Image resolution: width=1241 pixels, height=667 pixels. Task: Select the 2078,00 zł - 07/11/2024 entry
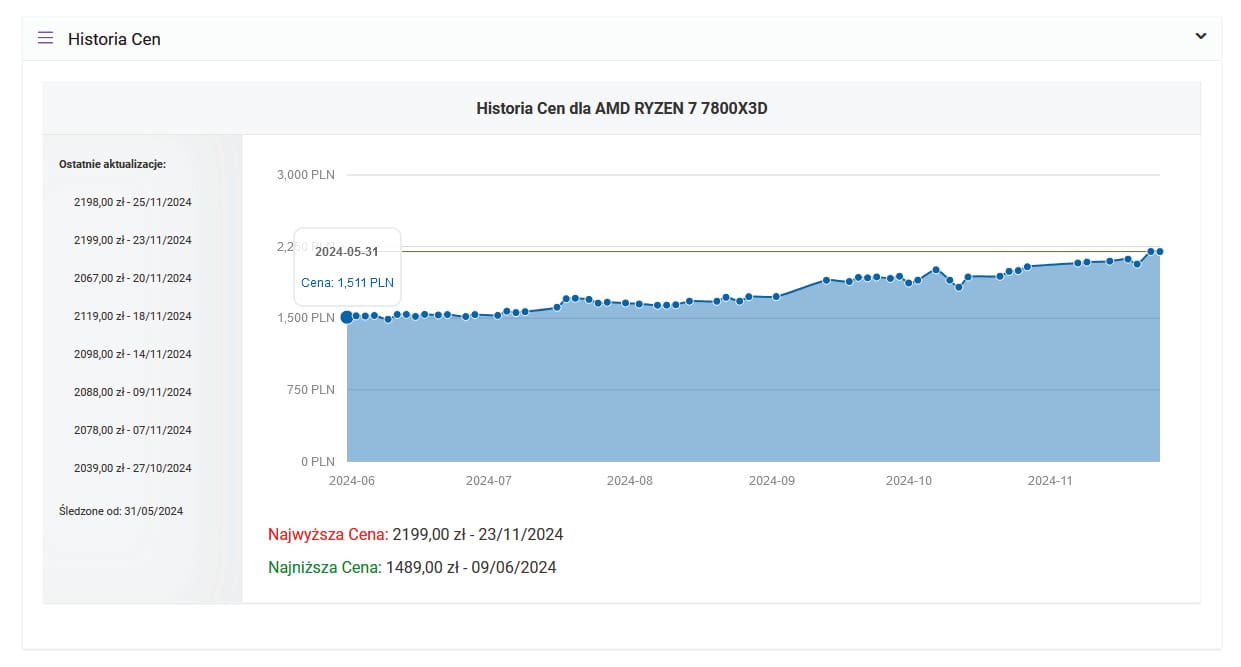[133, 430]
